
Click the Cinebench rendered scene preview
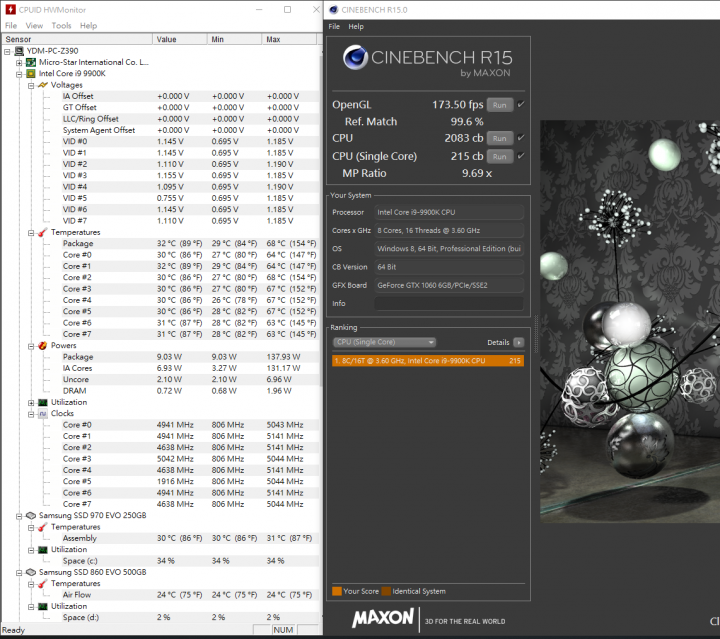630,321
